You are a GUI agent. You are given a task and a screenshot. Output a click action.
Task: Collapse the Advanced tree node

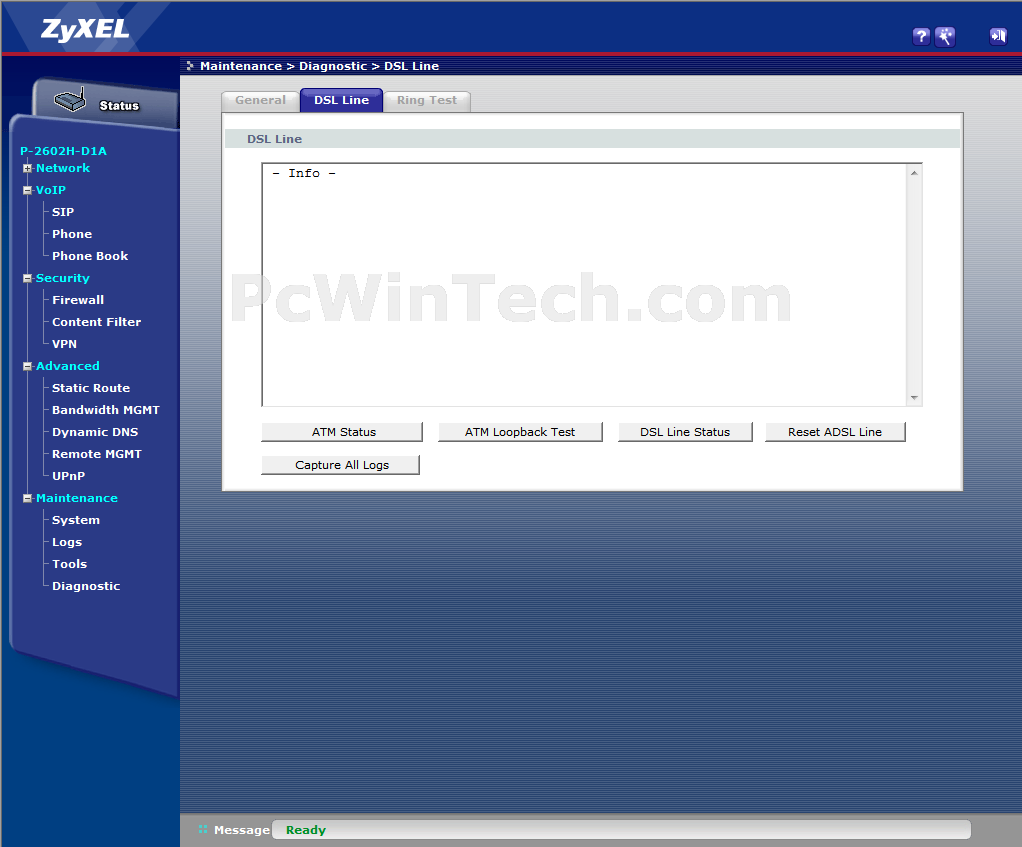coord(27,366)
